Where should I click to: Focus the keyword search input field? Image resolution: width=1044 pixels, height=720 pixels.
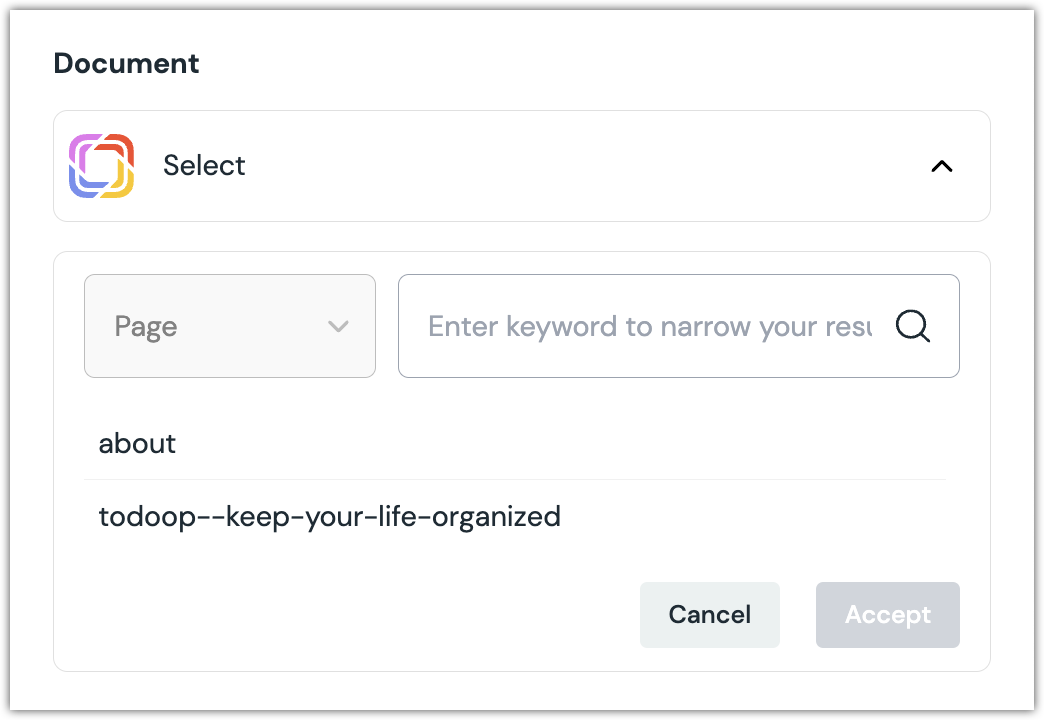(x=650, y=326)
